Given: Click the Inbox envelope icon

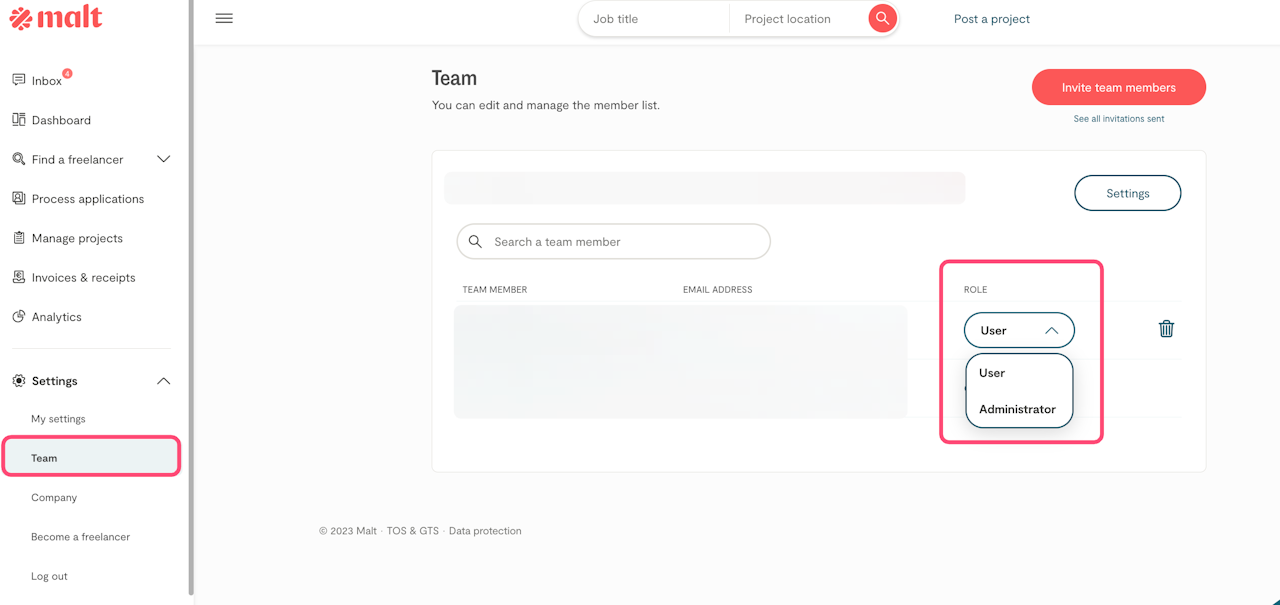Looking at the screenshot, I should tap(19, 80).
